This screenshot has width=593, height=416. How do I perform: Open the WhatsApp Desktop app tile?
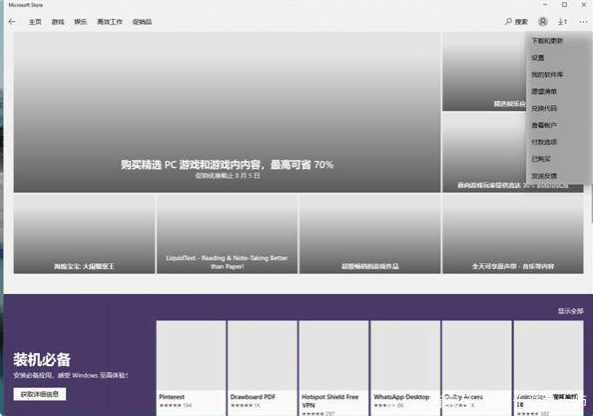point(405,368)
